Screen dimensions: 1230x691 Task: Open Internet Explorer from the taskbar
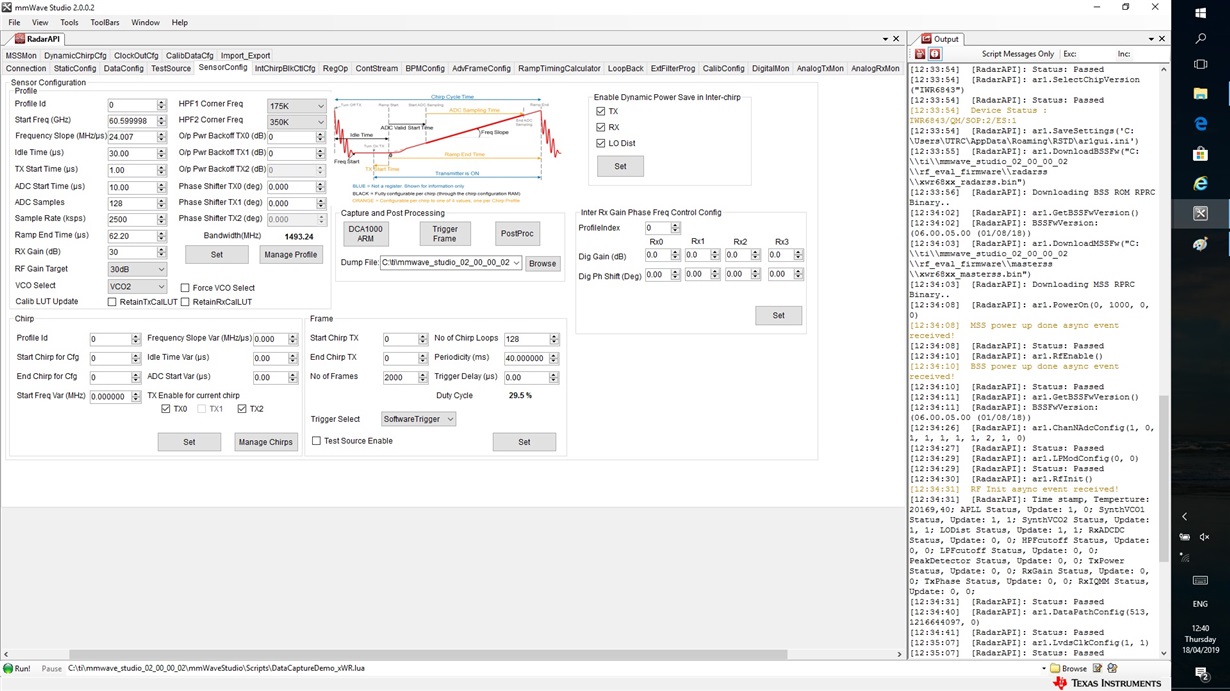pyautogui.click(x=1201, y=184)
